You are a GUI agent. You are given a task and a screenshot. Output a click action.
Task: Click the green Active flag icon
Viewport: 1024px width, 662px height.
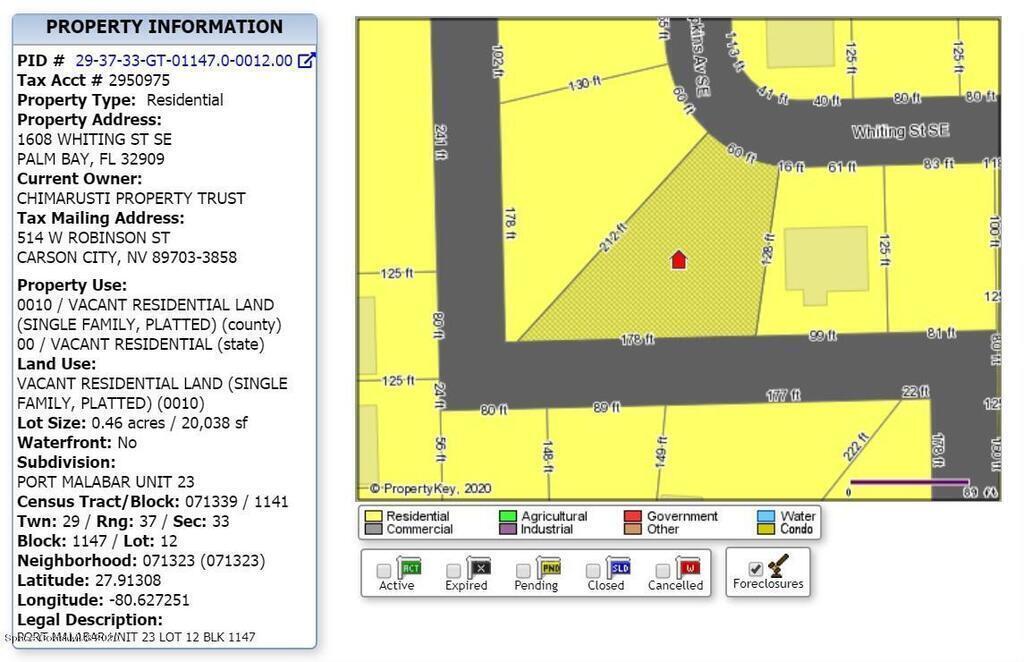[410, 568]
